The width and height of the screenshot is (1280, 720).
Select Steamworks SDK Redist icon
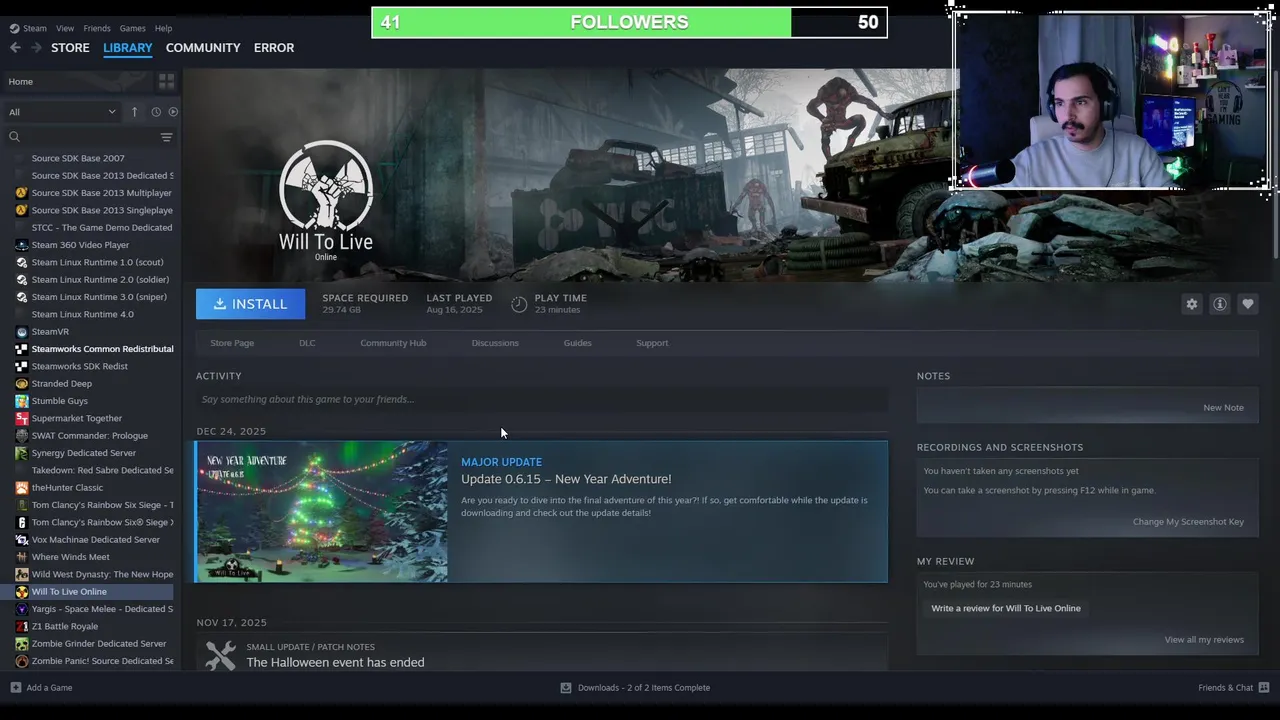coord(21,366)
